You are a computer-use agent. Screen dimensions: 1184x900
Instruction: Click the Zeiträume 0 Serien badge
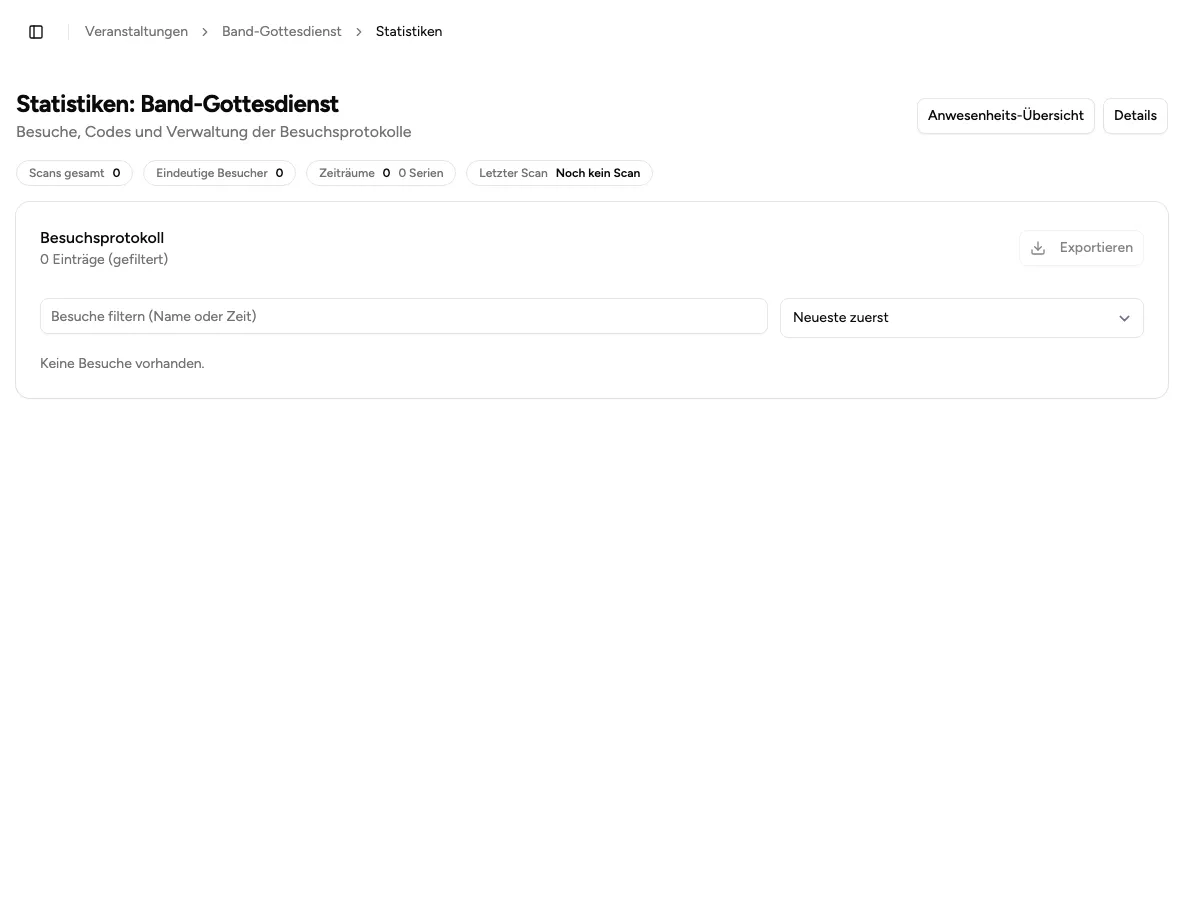click(x=381, y=173)
